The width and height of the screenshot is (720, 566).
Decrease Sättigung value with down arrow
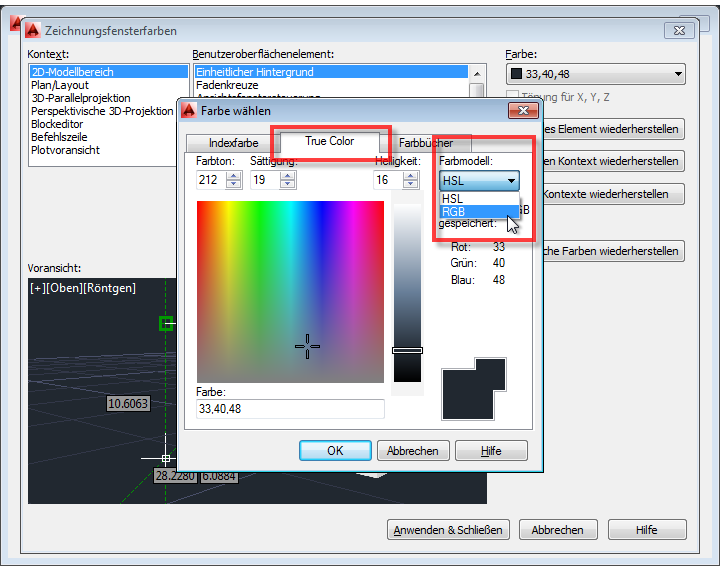(x=288, y=185)
